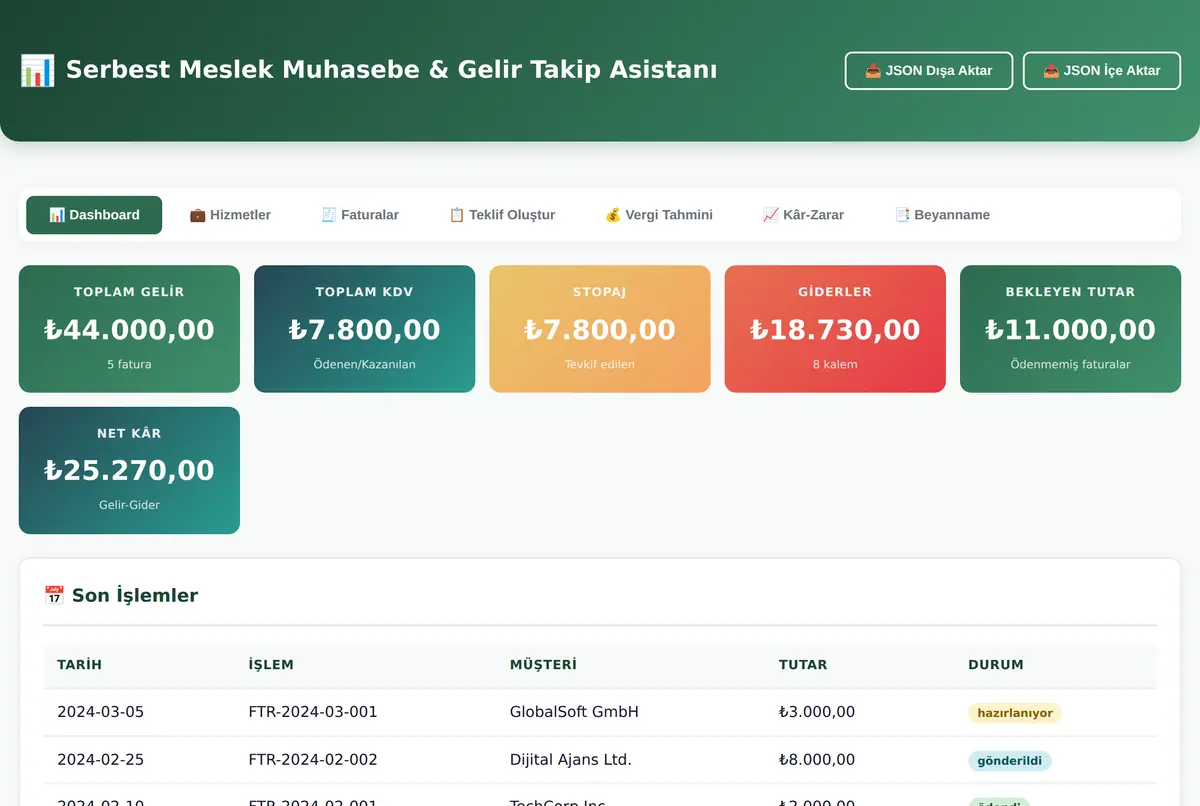Click the JSON İçe Aktar button
Image resolution: width=1200 pixels, height=806 pixels.
(1102, 71)
